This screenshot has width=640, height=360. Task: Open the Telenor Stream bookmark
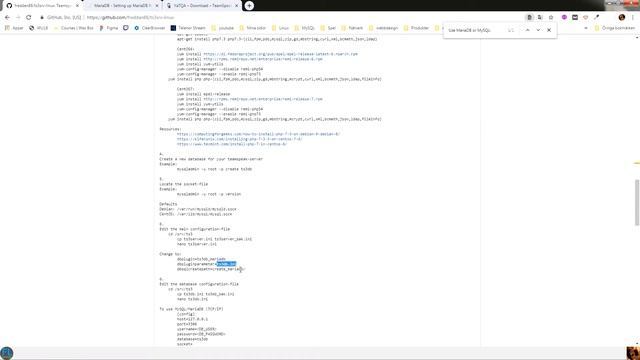point(188,28)
